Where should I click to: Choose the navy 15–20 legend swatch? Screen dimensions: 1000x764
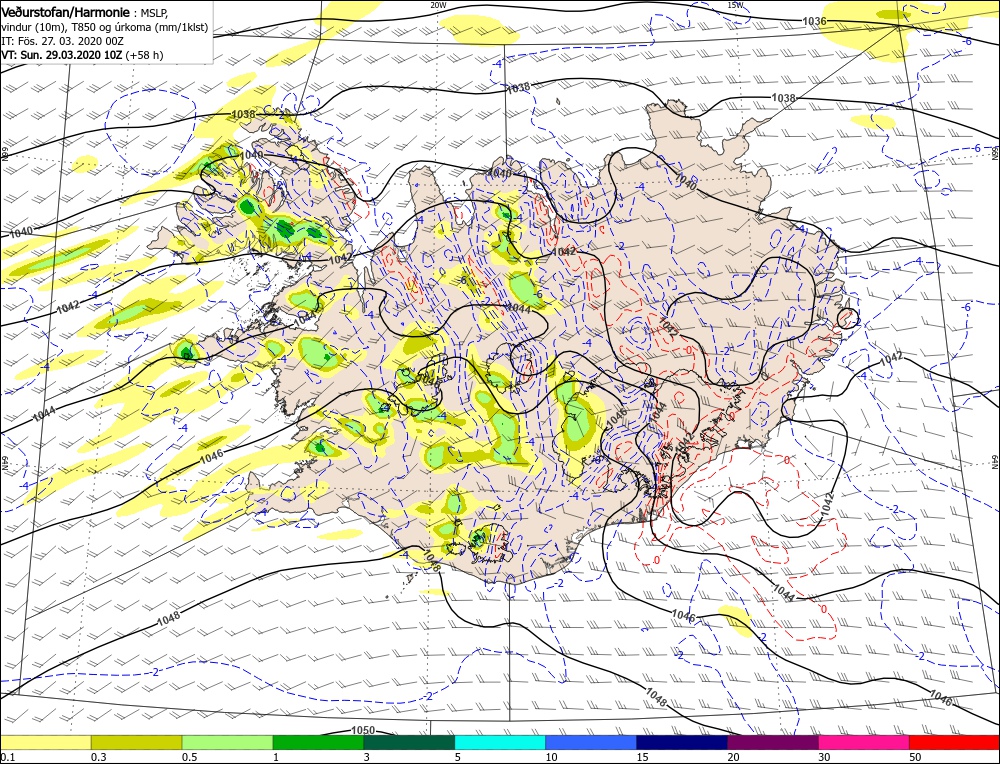tap(682, 742)
